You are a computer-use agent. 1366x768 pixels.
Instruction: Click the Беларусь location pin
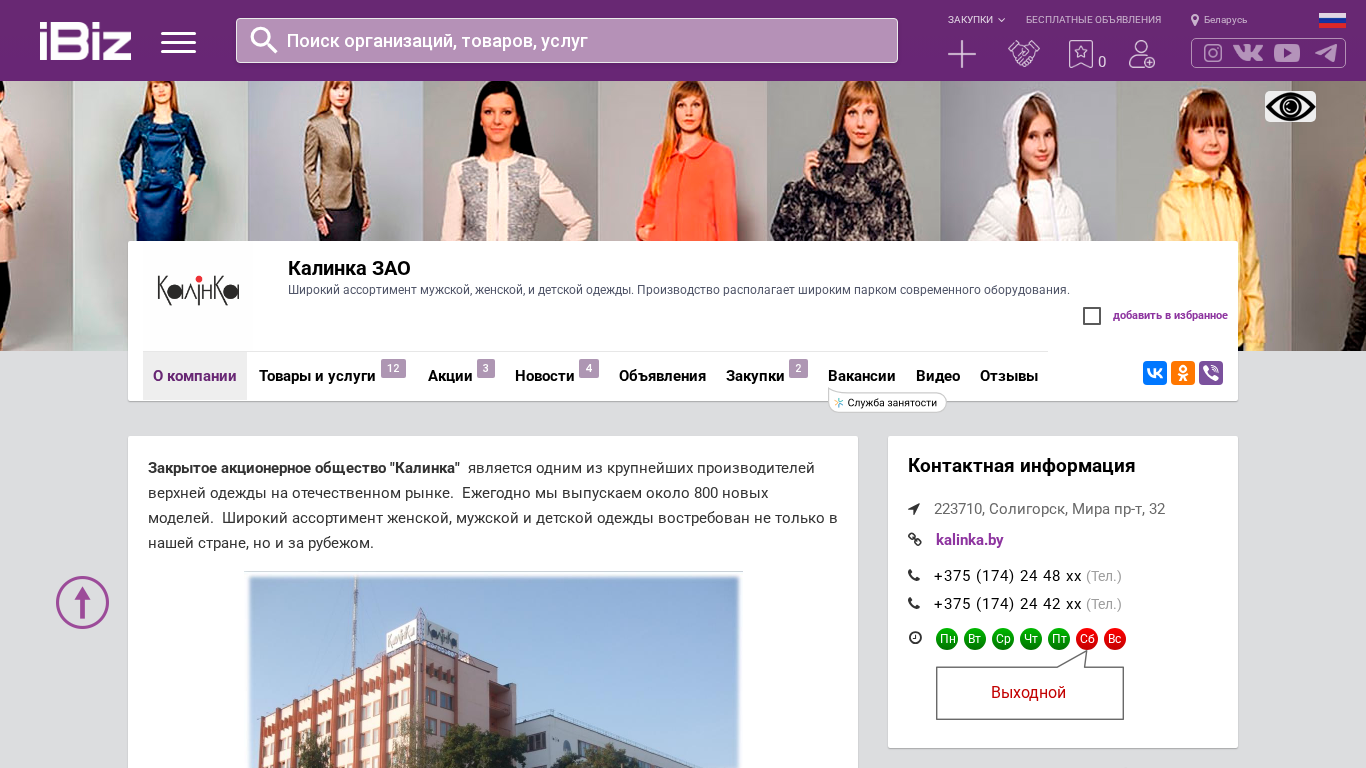click(1195, 20)
